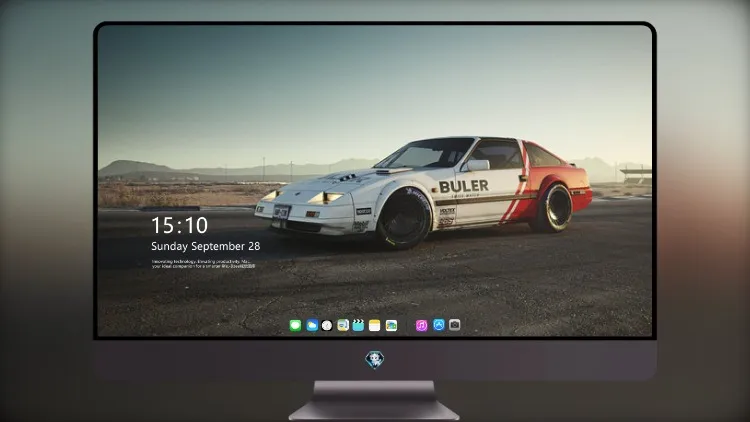This screenshot has width=750, height=422.
Task: Click the small slogan text under date
Action: point(203,264)
